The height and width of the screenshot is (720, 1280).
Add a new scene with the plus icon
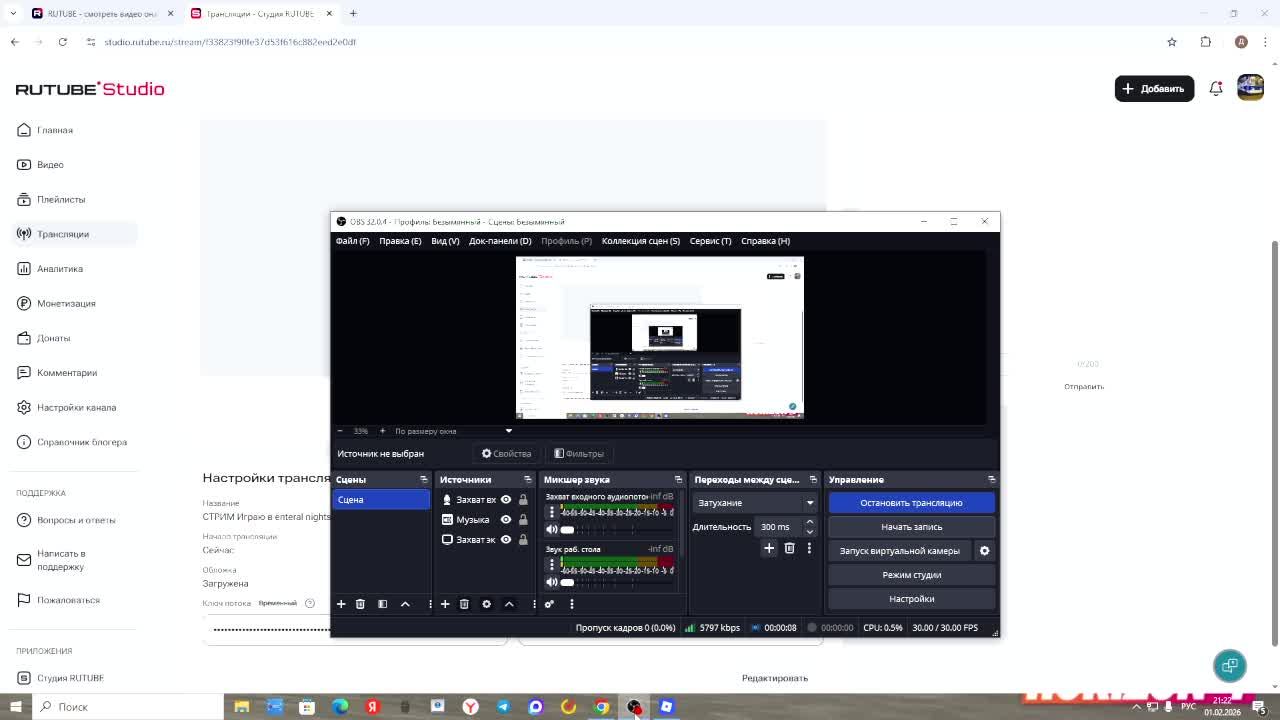coord(341,604)
